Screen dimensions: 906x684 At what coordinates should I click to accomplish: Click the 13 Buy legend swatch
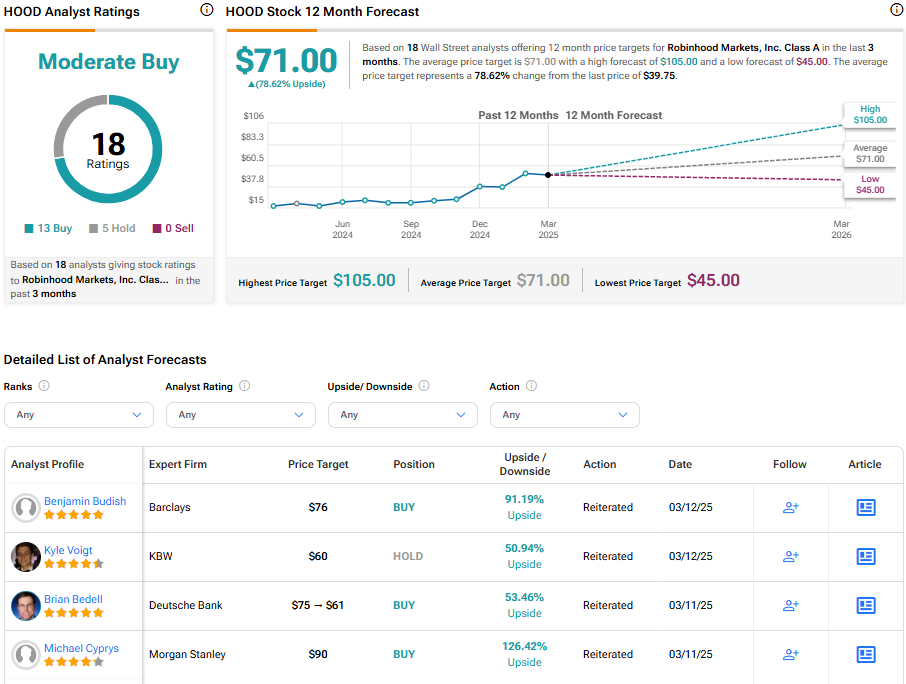tap(30, 229)
